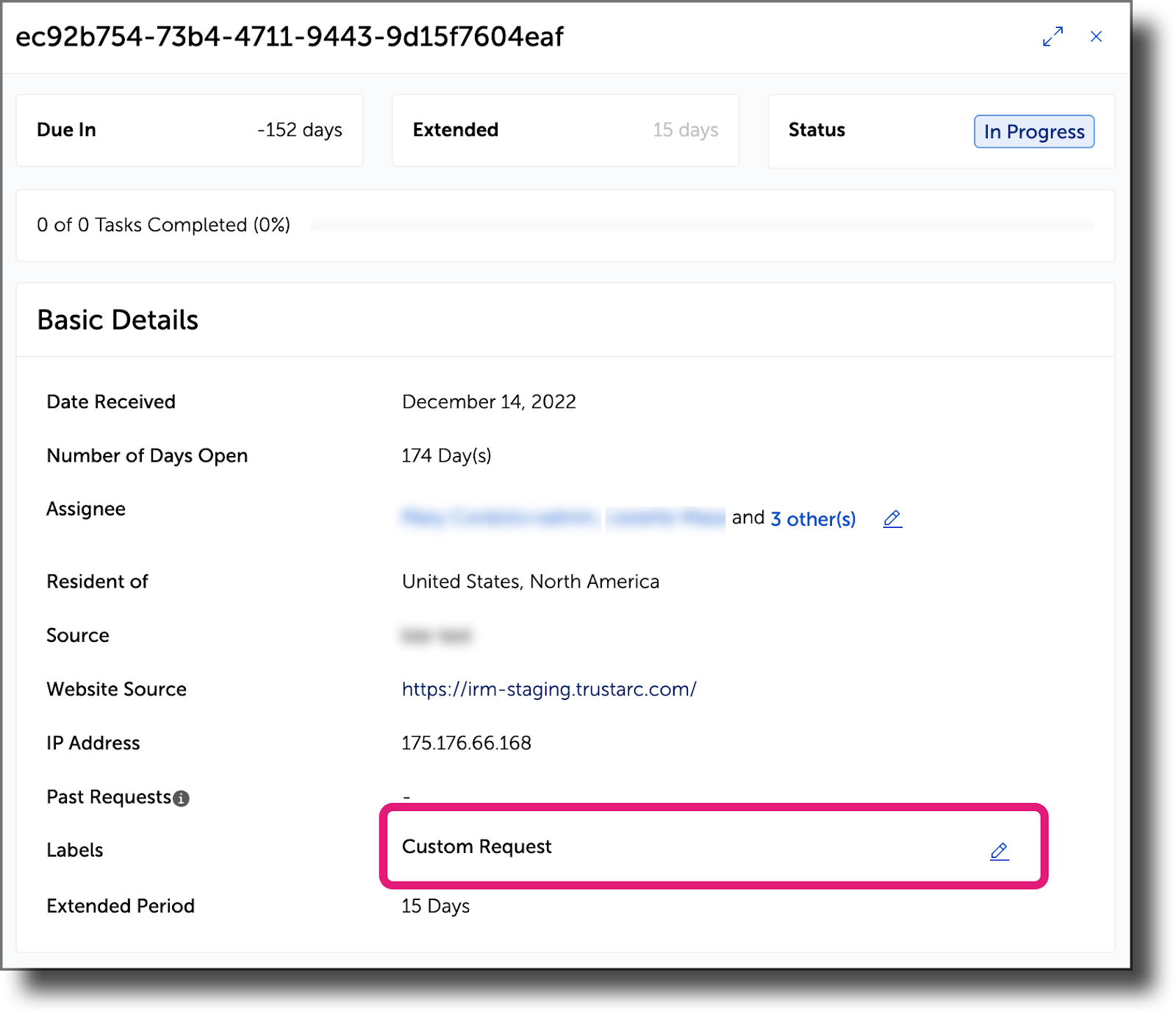
Task: Click the Custom Request label value
Action: pyautogui.click(x=476, y=846)
